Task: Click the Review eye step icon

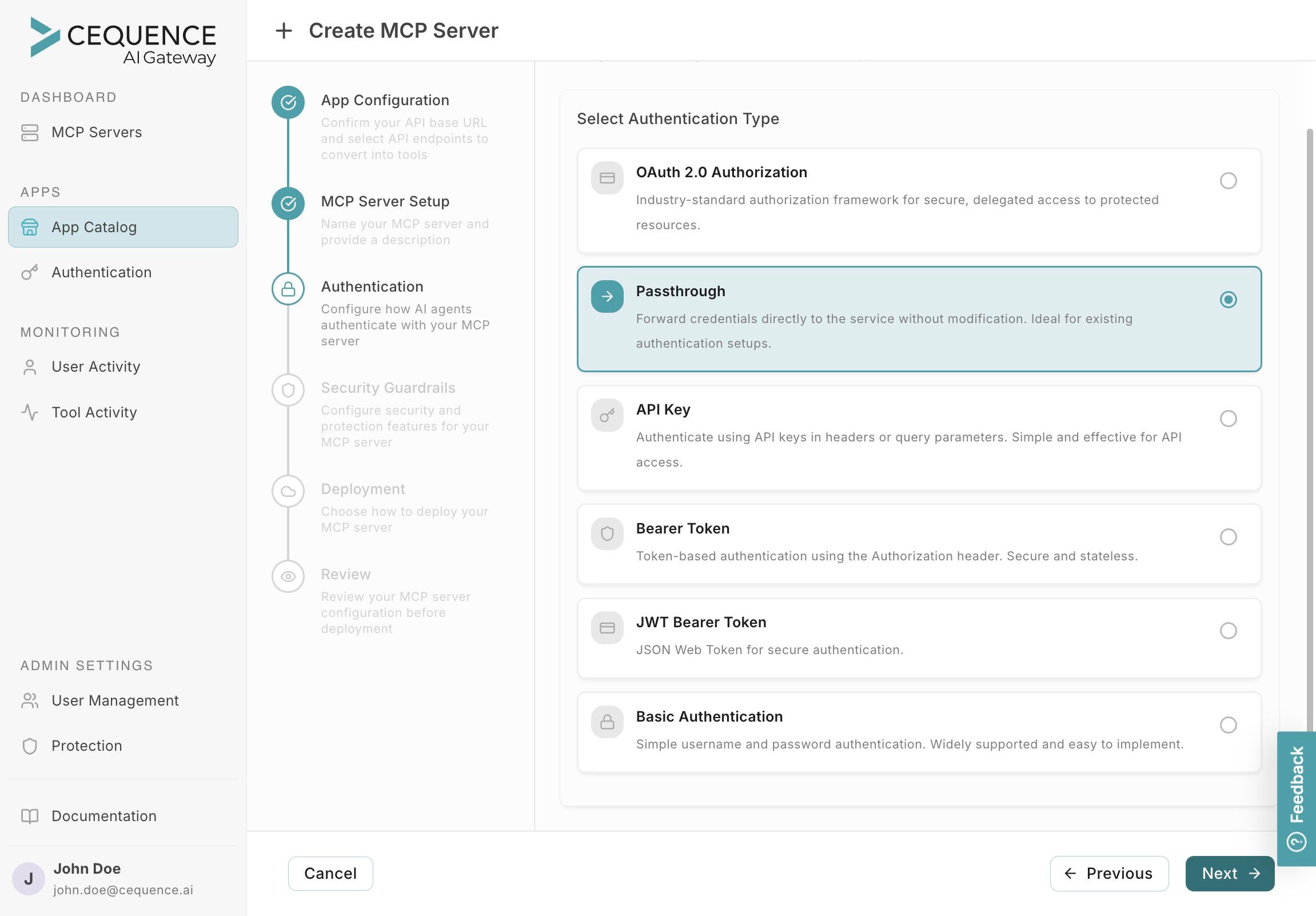Action: 288,577
